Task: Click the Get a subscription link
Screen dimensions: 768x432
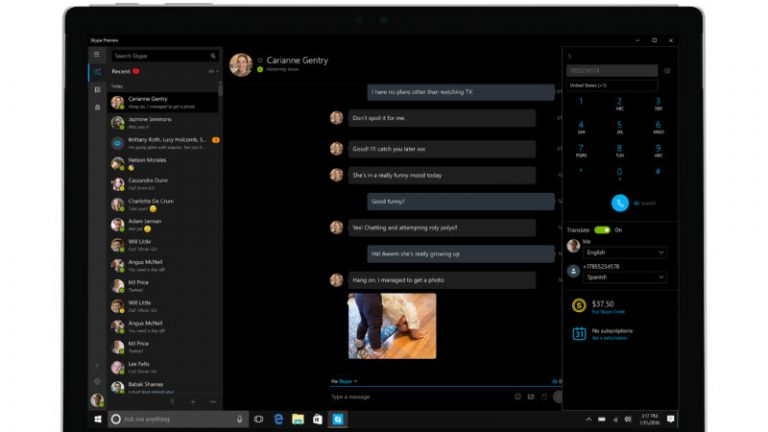Action: tap(609, 338)
